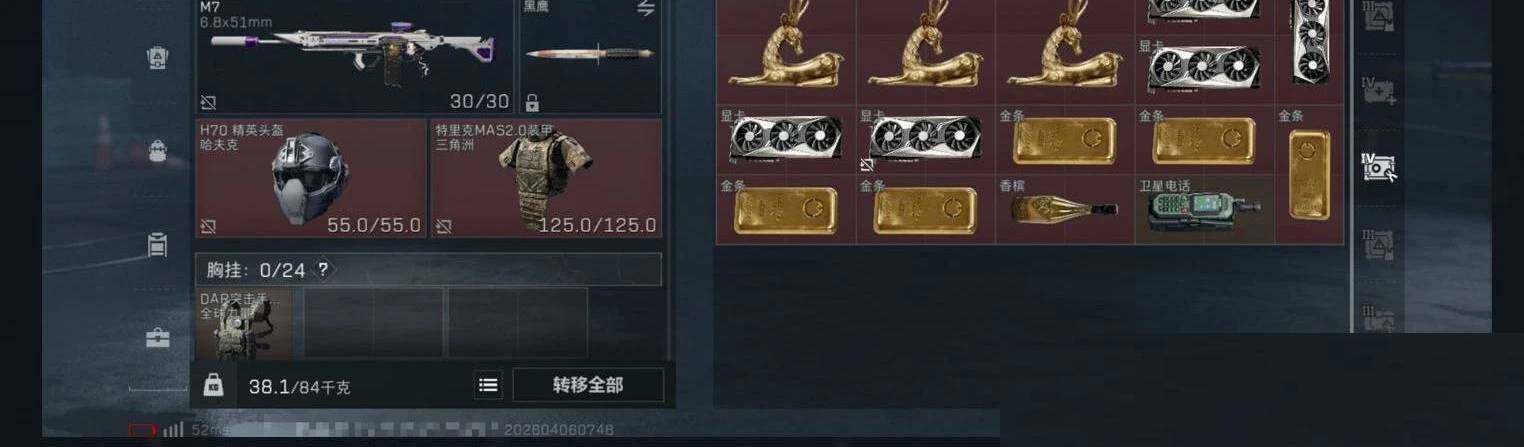Image resolution: width=1524 pixels, height=447 pixels.
Task: Select the M7 6.8x51mm rifle slot
Action: pos(355,56)
